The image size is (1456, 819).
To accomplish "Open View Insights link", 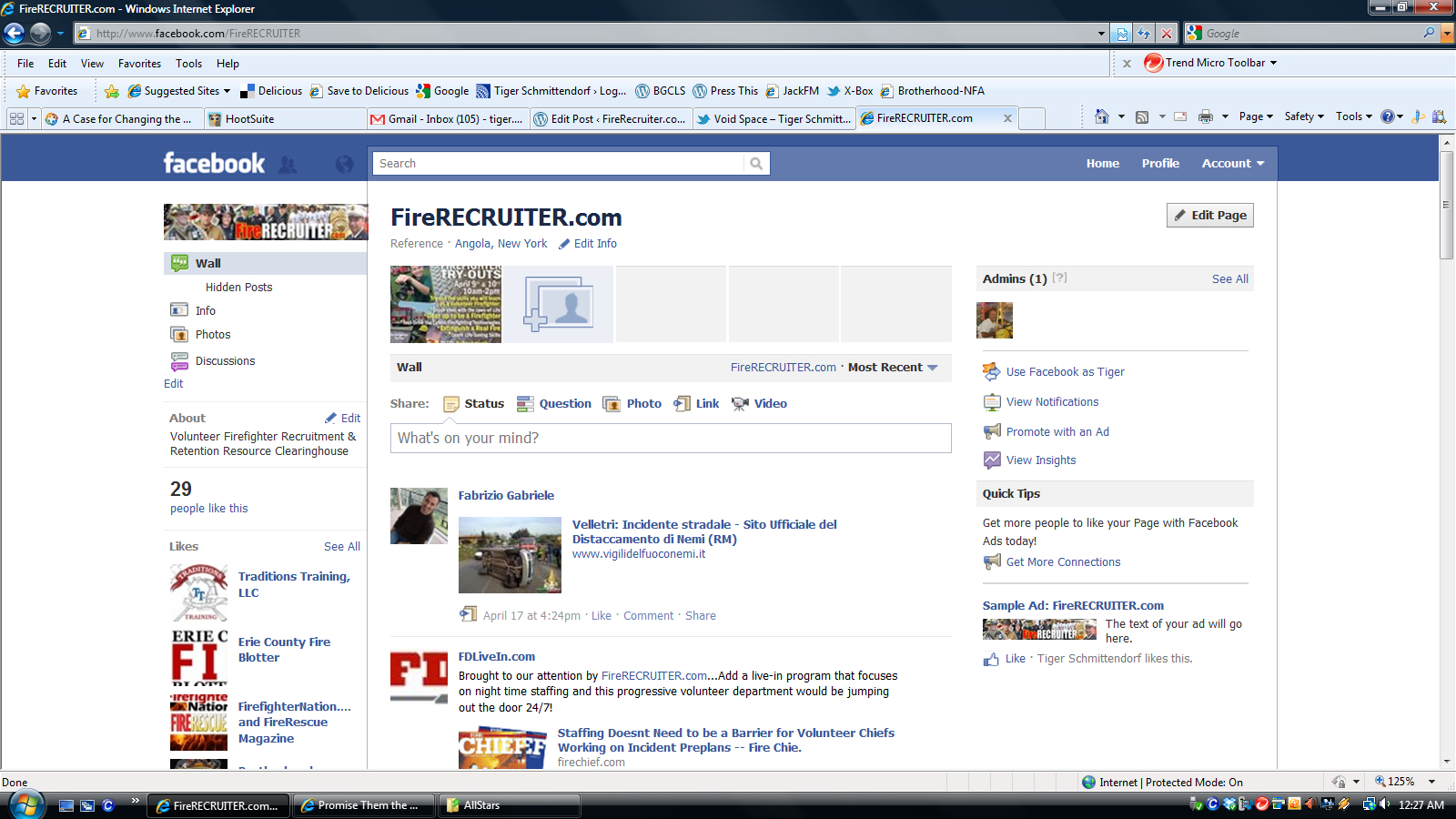I will coord(1040,460).
